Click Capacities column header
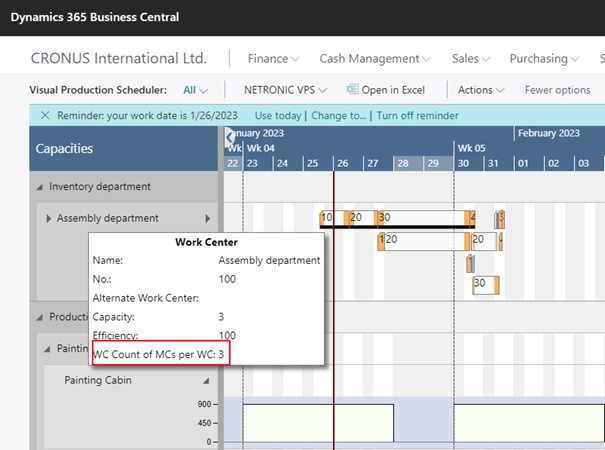The image size is (605, 450). (64, 149)
